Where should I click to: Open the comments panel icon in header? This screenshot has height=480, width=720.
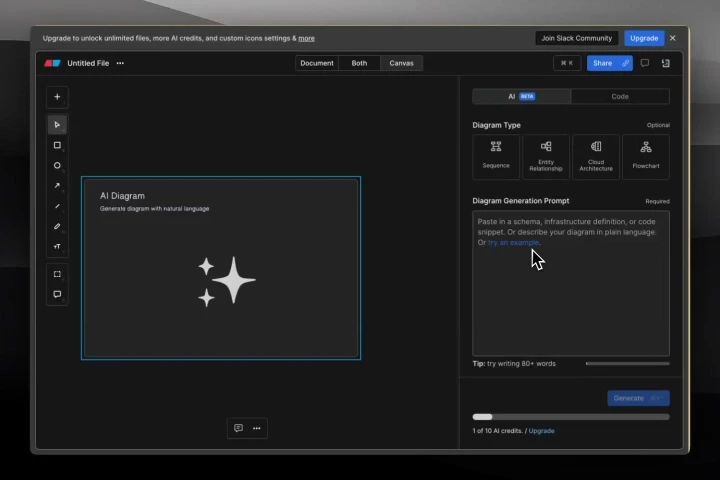(x=645, y=63)
